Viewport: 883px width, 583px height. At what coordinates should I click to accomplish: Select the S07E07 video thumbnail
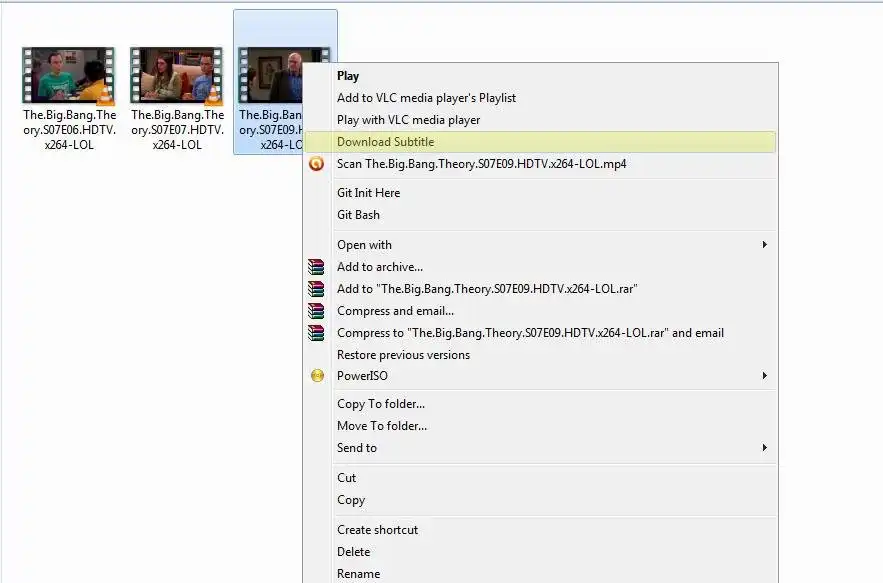click(x=176, y=75)
